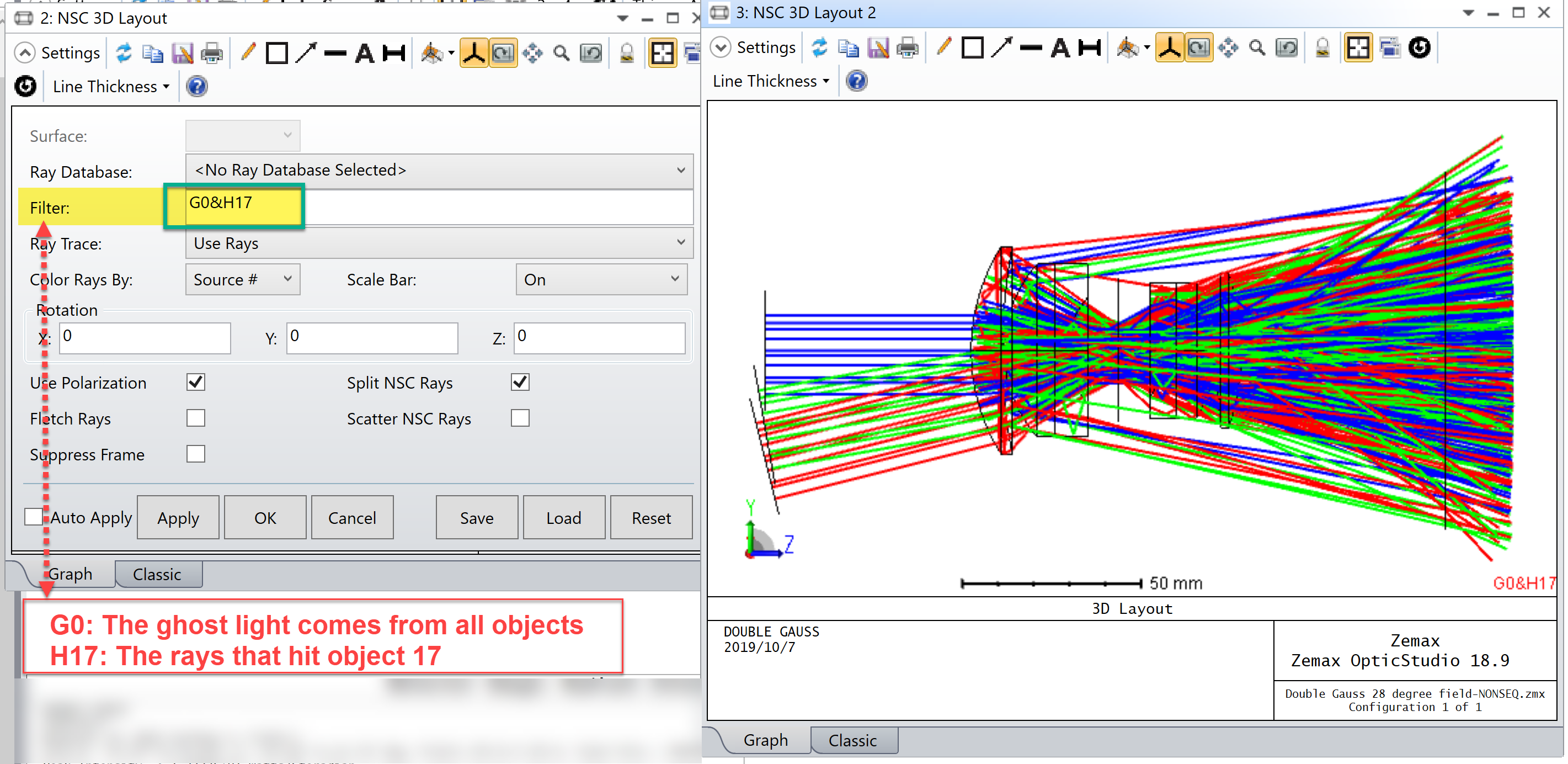Select rectangle tool in NSC 3D Layout 2 window

(973, 47)
